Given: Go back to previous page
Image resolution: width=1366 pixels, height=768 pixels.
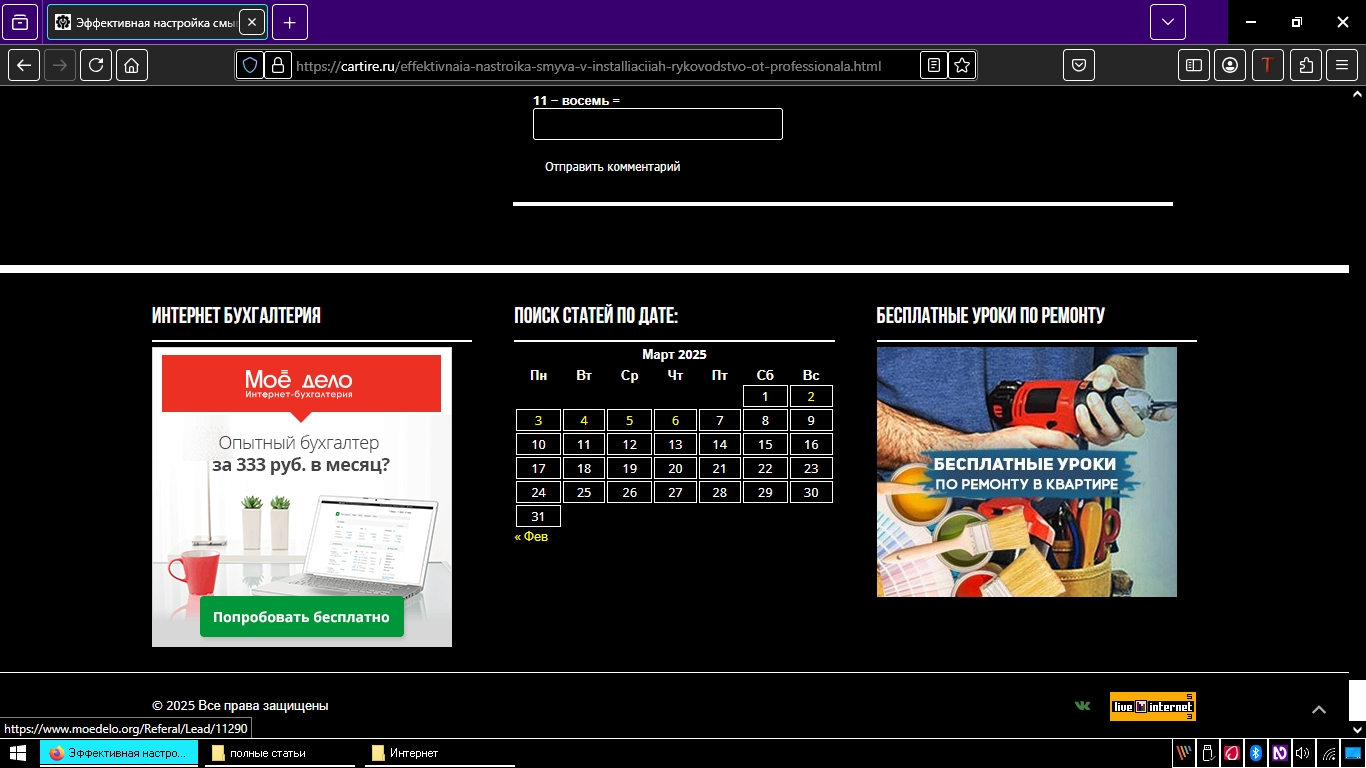Looking at the screenshot, I should (24, 65).
